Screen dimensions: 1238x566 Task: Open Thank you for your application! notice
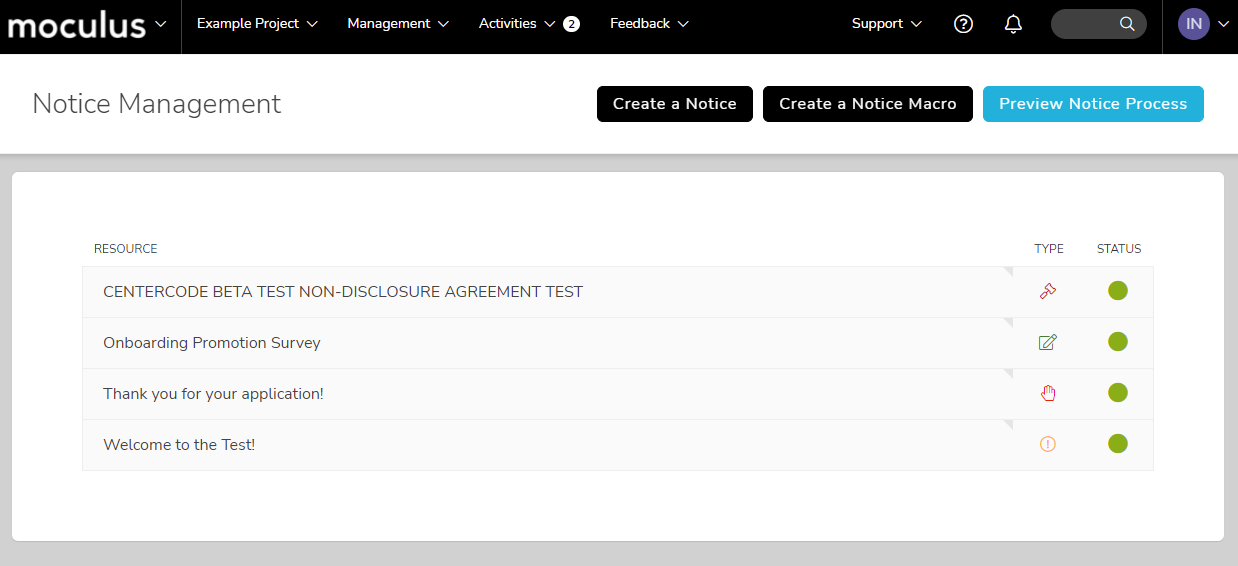213,394
